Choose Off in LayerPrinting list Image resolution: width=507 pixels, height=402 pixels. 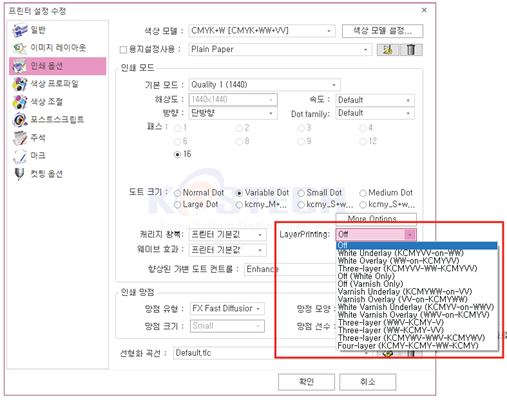417,246
